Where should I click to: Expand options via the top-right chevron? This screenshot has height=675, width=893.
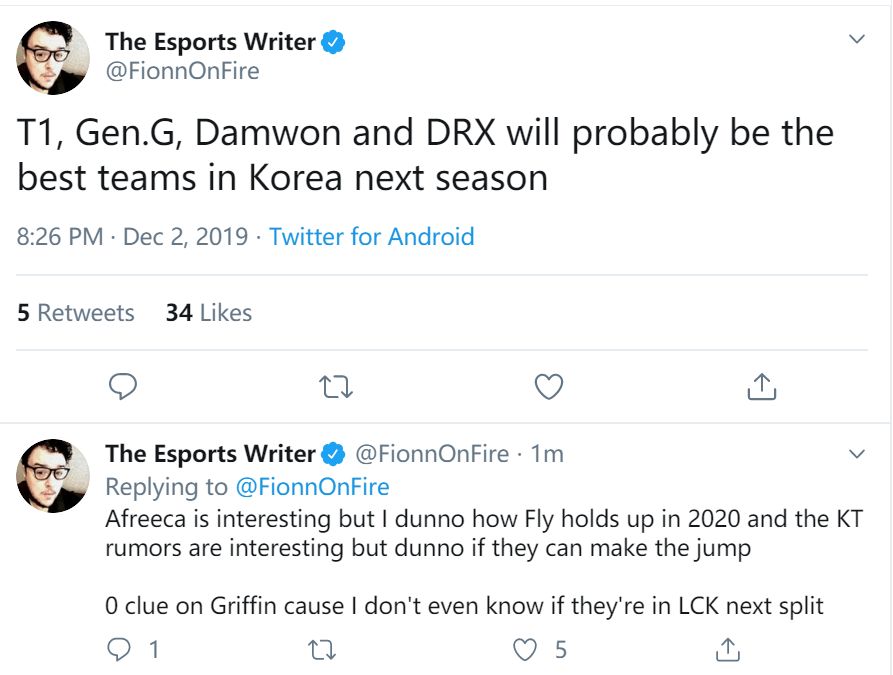857,38
